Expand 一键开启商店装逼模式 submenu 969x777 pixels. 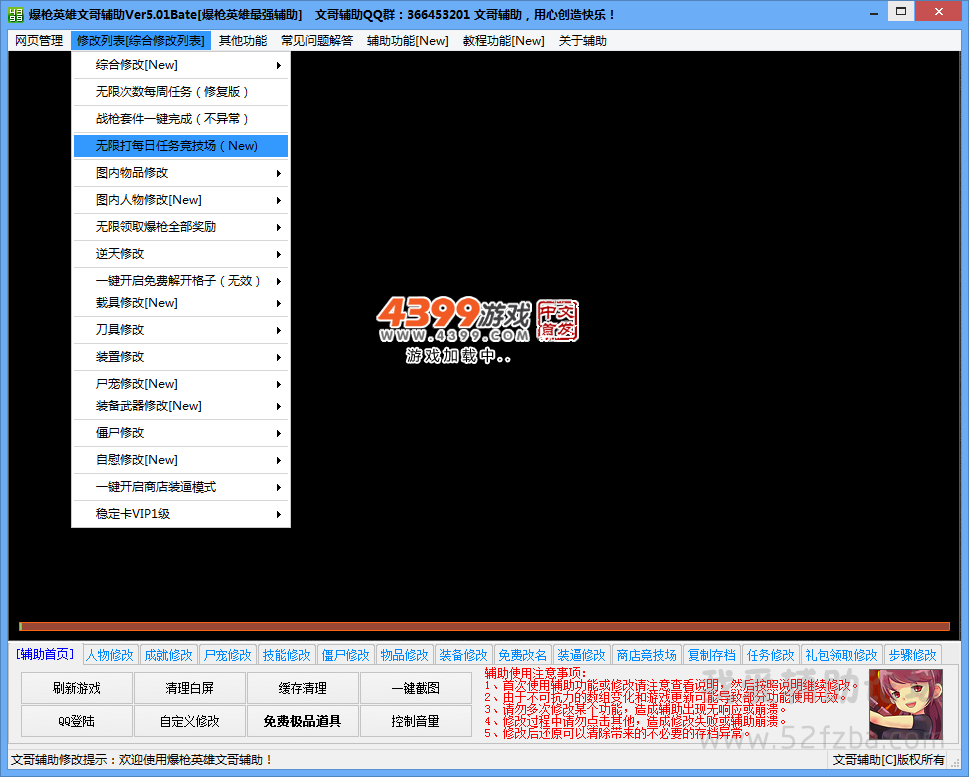pyautogui.click(x=181, y=487)
